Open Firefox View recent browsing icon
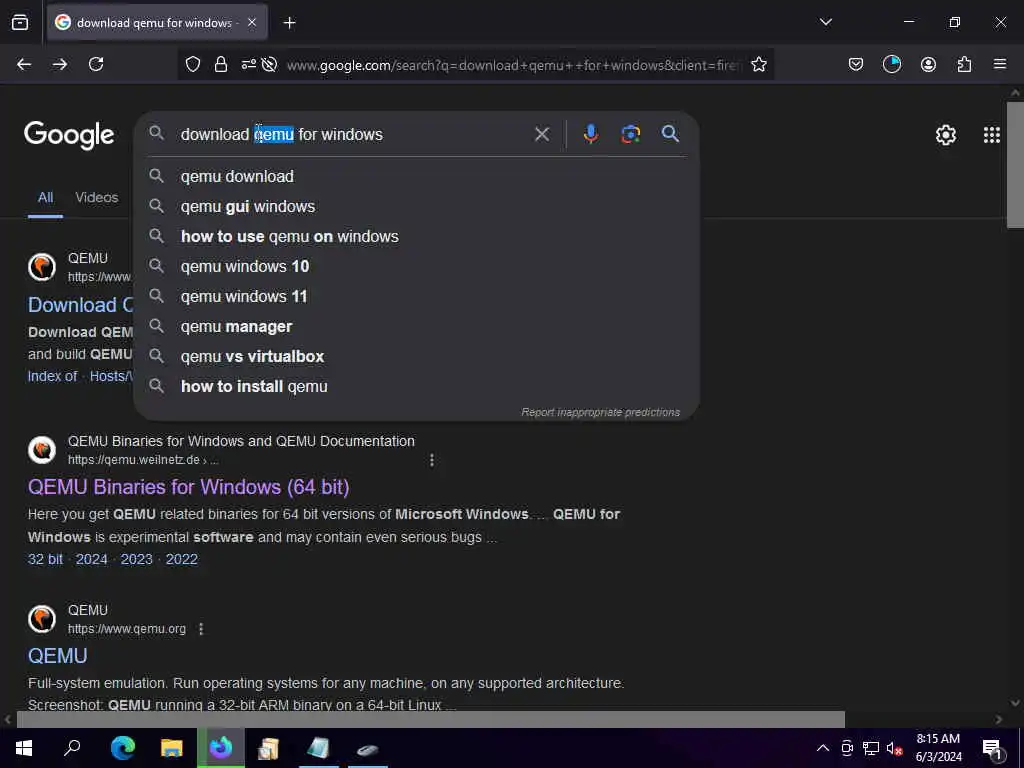This screenshot has height=768, width=1024. pos(20,23)
